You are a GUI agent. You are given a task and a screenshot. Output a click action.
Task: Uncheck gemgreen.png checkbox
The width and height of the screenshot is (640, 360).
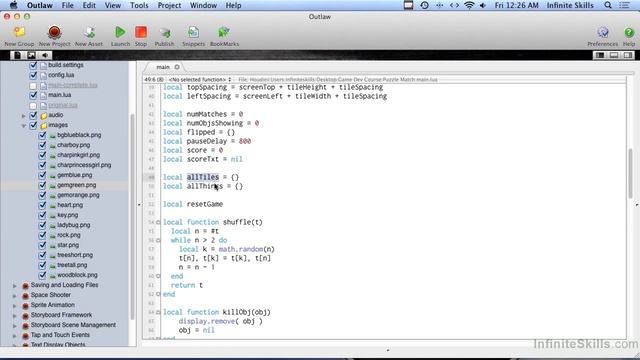click(42, 185)
